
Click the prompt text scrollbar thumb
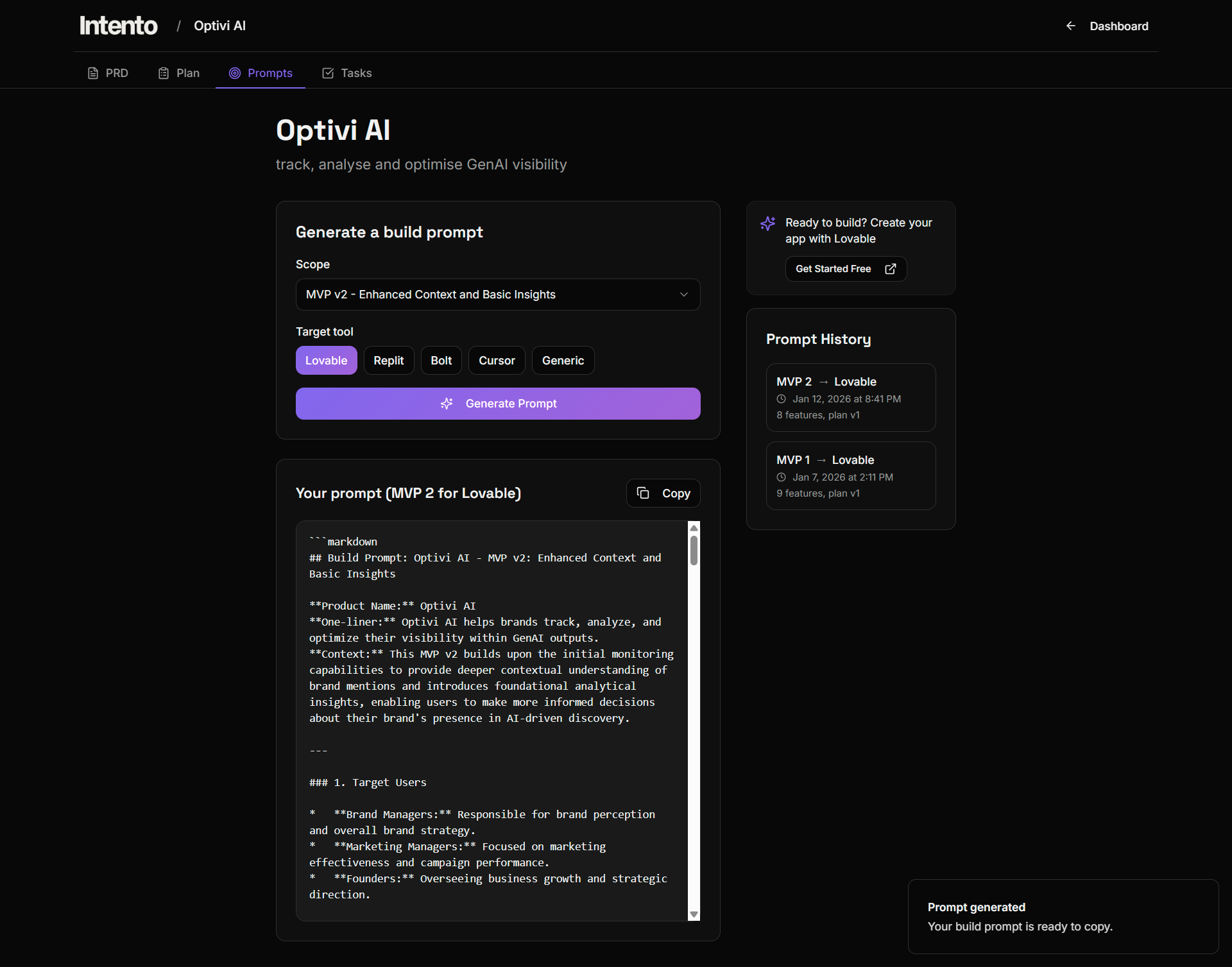tap(694, 551)
